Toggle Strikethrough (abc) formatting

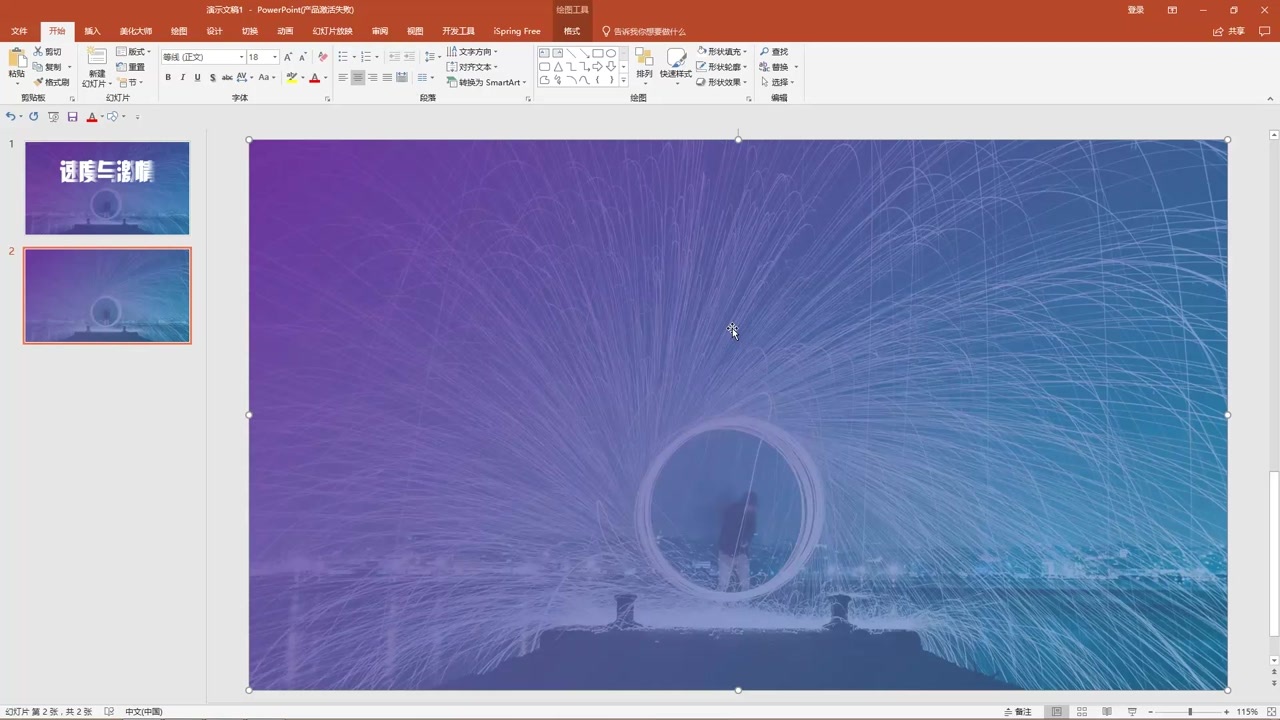pos(227,77)
